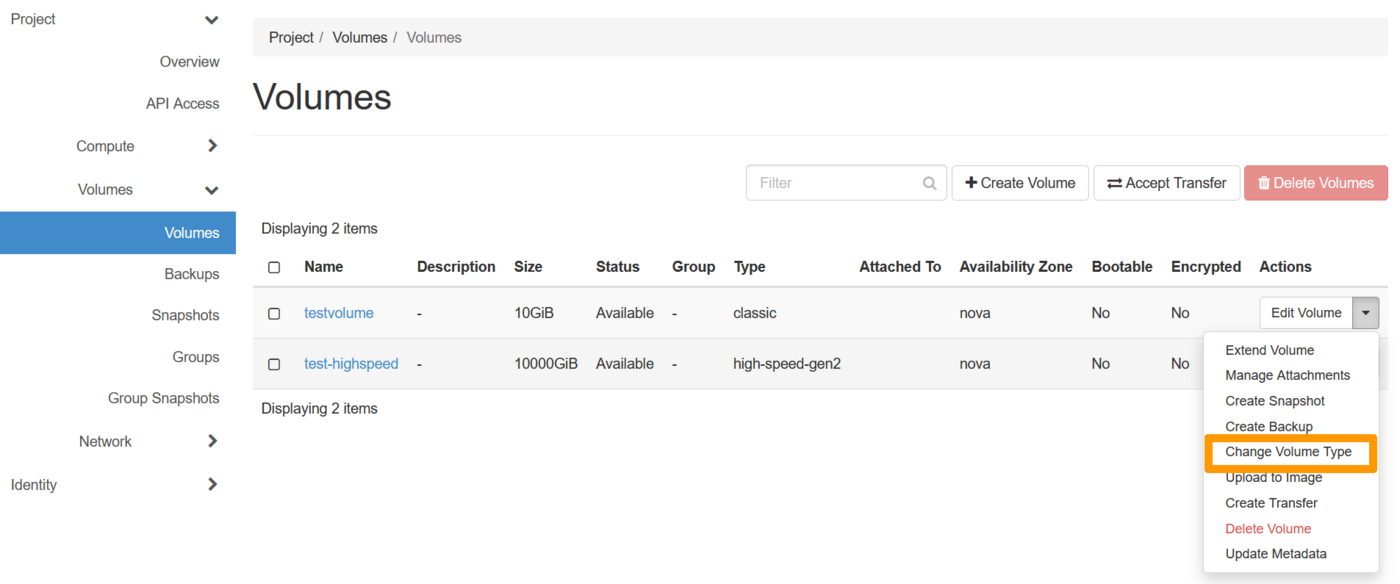Viewport: 1400px width, 584px height.
Task: Choose Create Snapshot from the actions menu
Action: point(1275,400)
